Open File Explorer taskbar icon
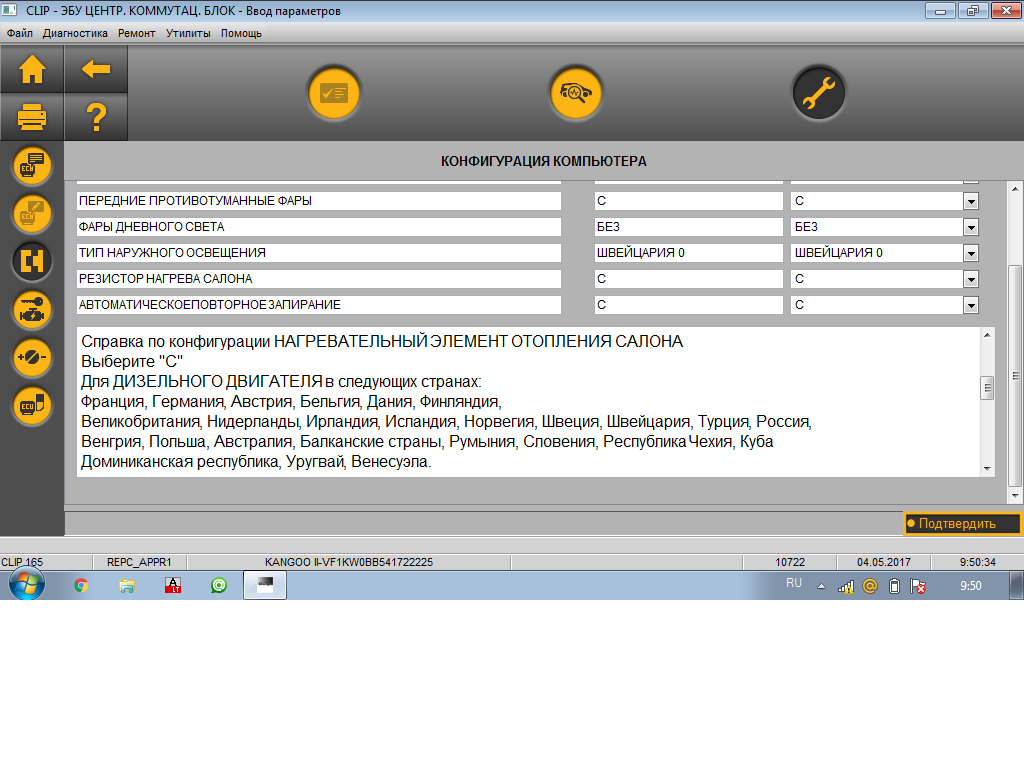The height and width of the screenshot is (768, 1024). click(x=127, y=585)
